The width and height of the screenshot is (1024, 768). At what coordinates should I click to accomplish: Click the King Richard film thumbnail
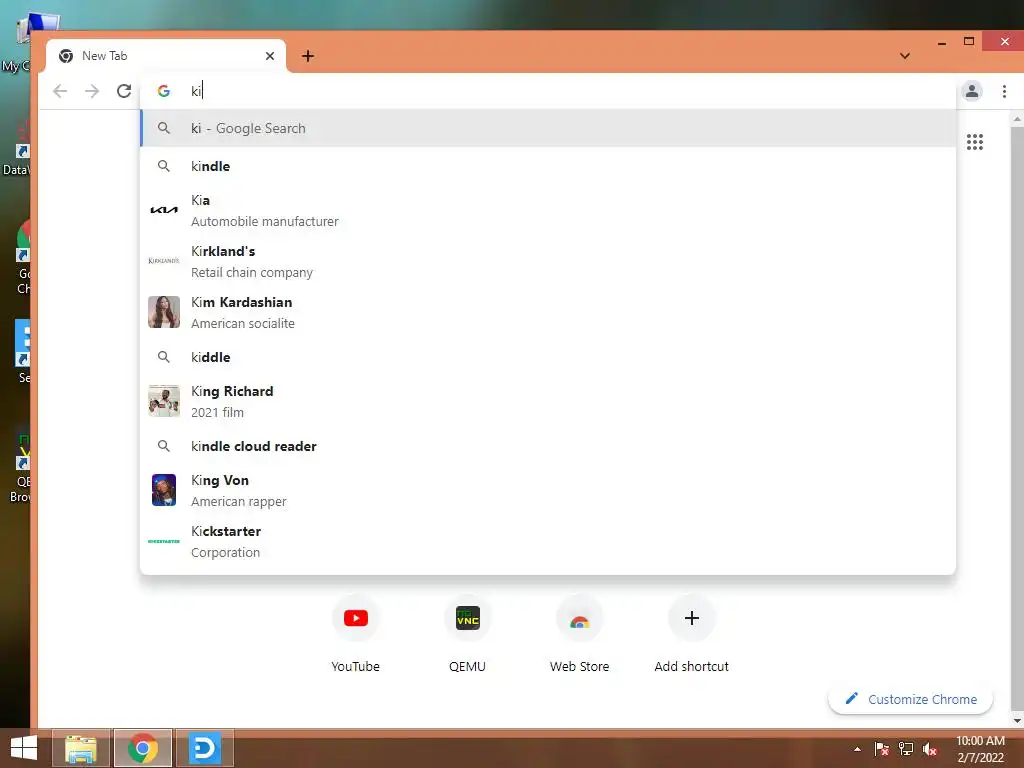[x=164, y=401]
